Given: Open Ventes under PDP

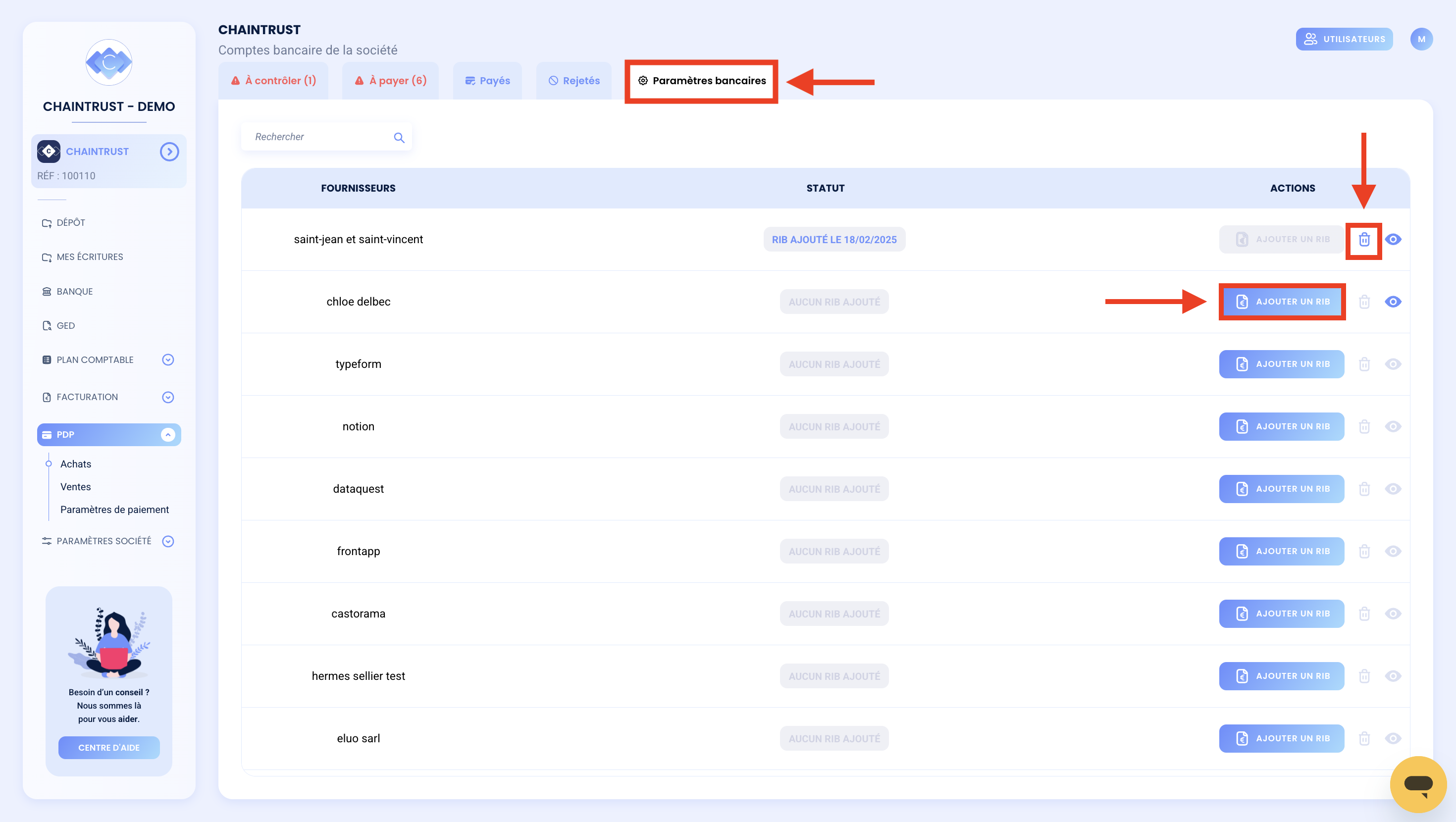Looking at the screenshot, I should [75, 487].
